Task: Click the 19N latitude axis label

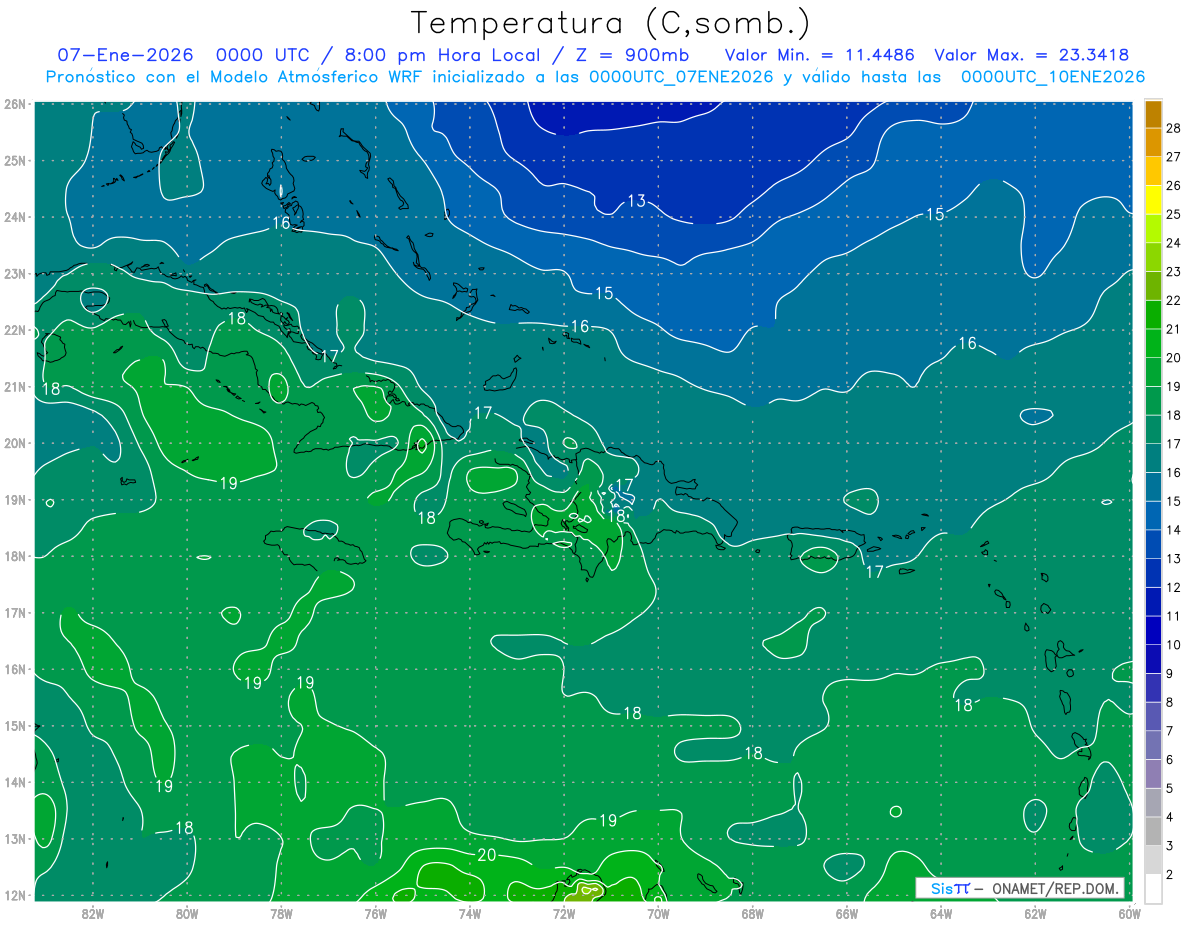Action: tap(15, 500)
